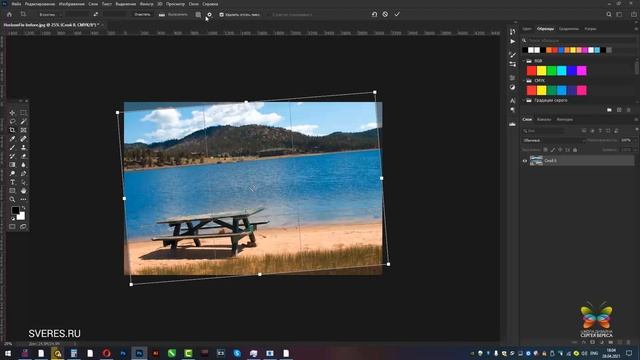The width and height of the screenshot is (640, 360).
Task: Open crop settings gear menu
Action: (209, 14)
